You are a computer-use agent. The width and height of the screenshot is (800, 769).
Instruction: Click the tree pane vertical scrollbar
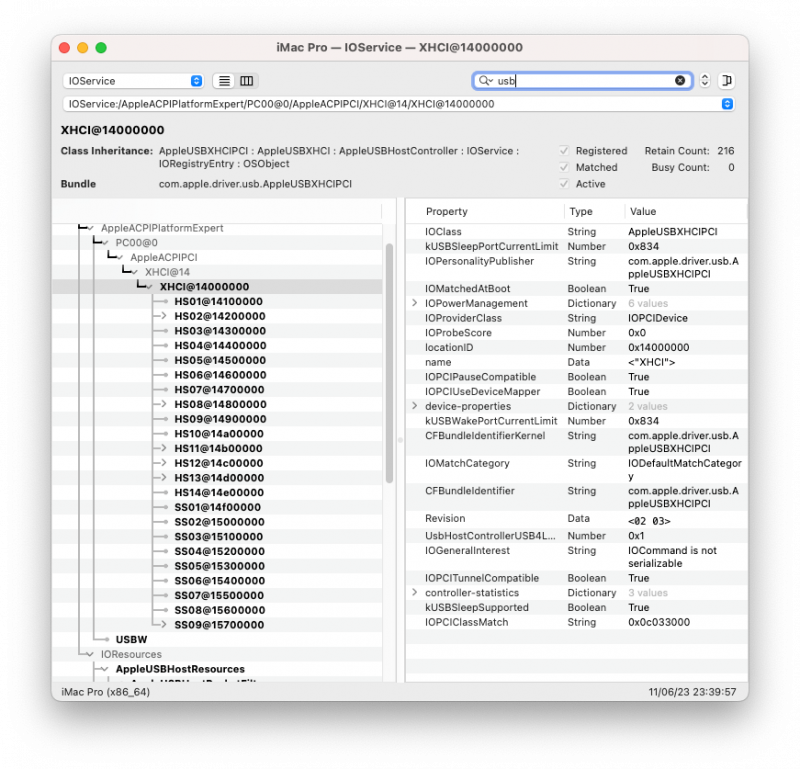(x=389, y=363)
